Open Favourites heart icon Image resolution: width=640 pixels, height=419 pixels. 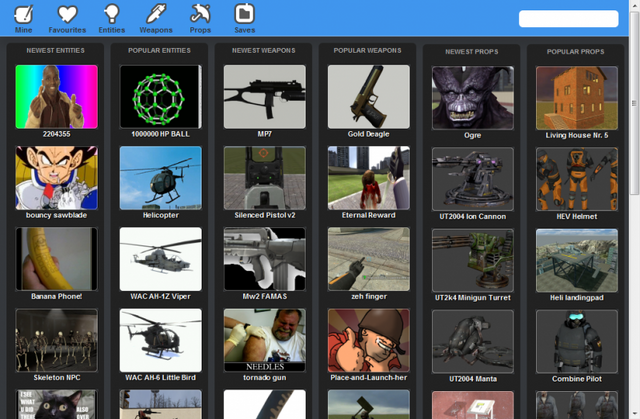(67, 14)
